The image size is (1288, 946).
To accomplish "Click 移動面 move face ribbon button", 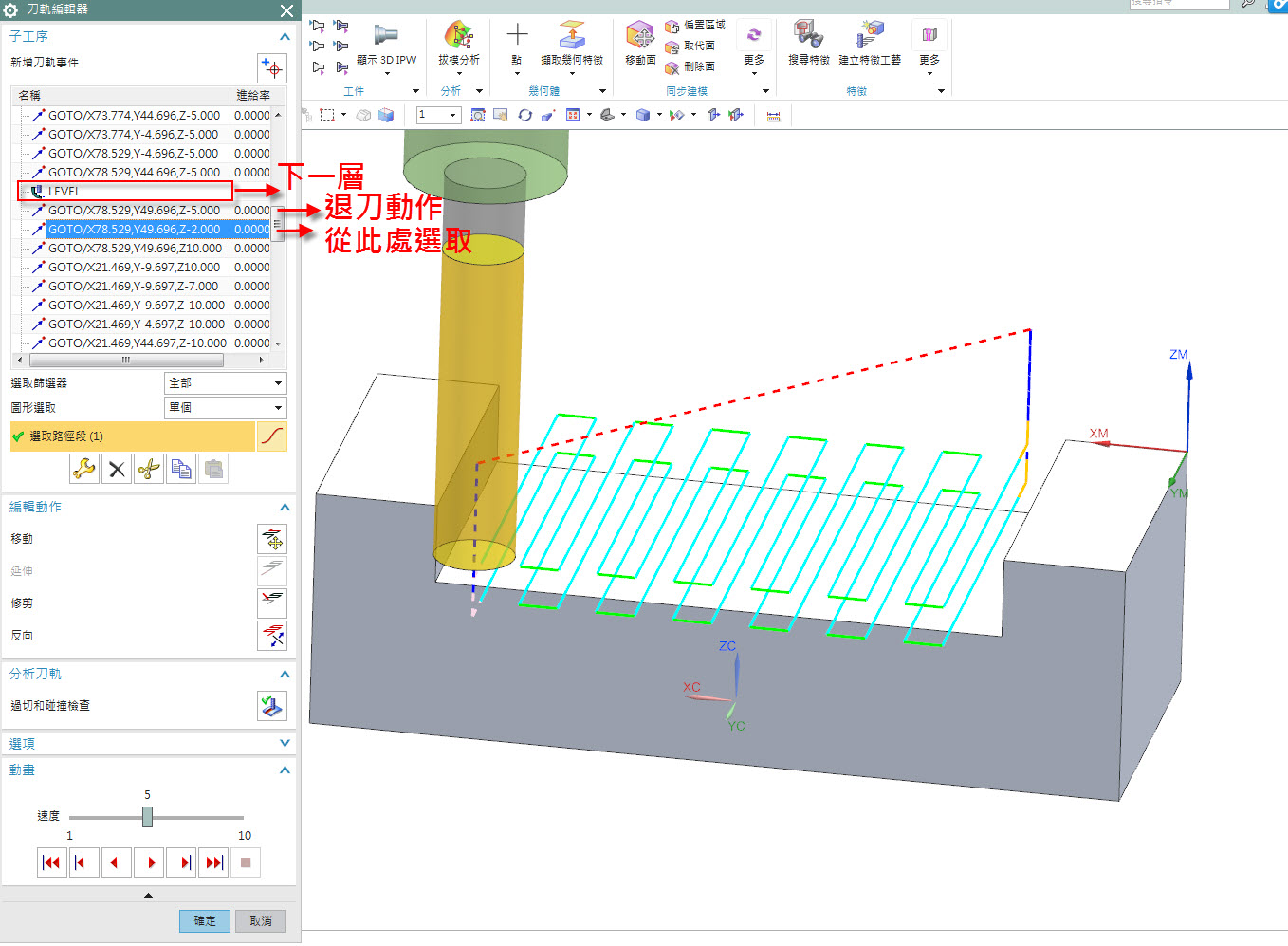I will 640,45.
